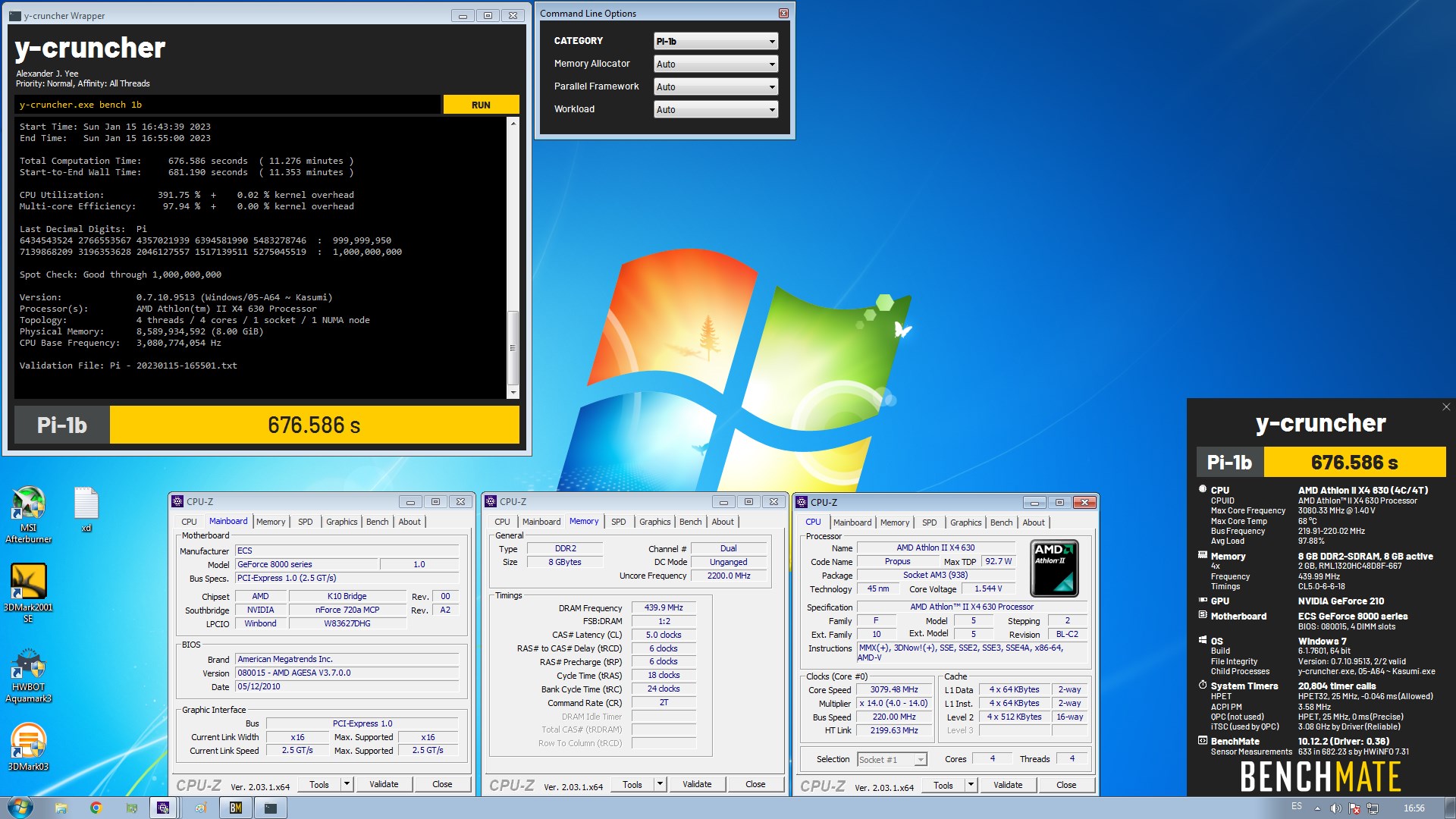Click the yellow RUN button

481,105
